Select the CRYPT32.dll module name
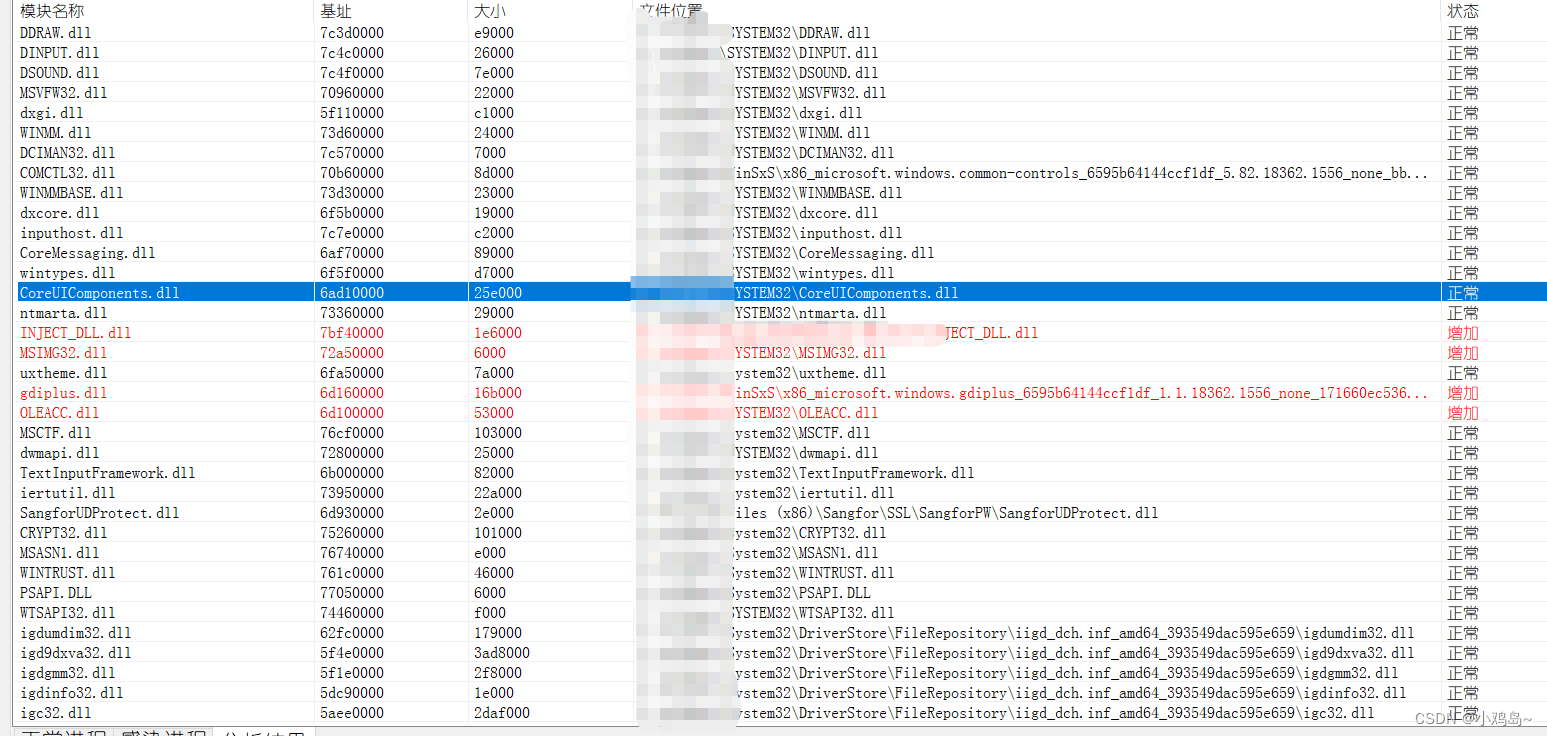This screenshot has height=736, width=1547. (63, 532)
